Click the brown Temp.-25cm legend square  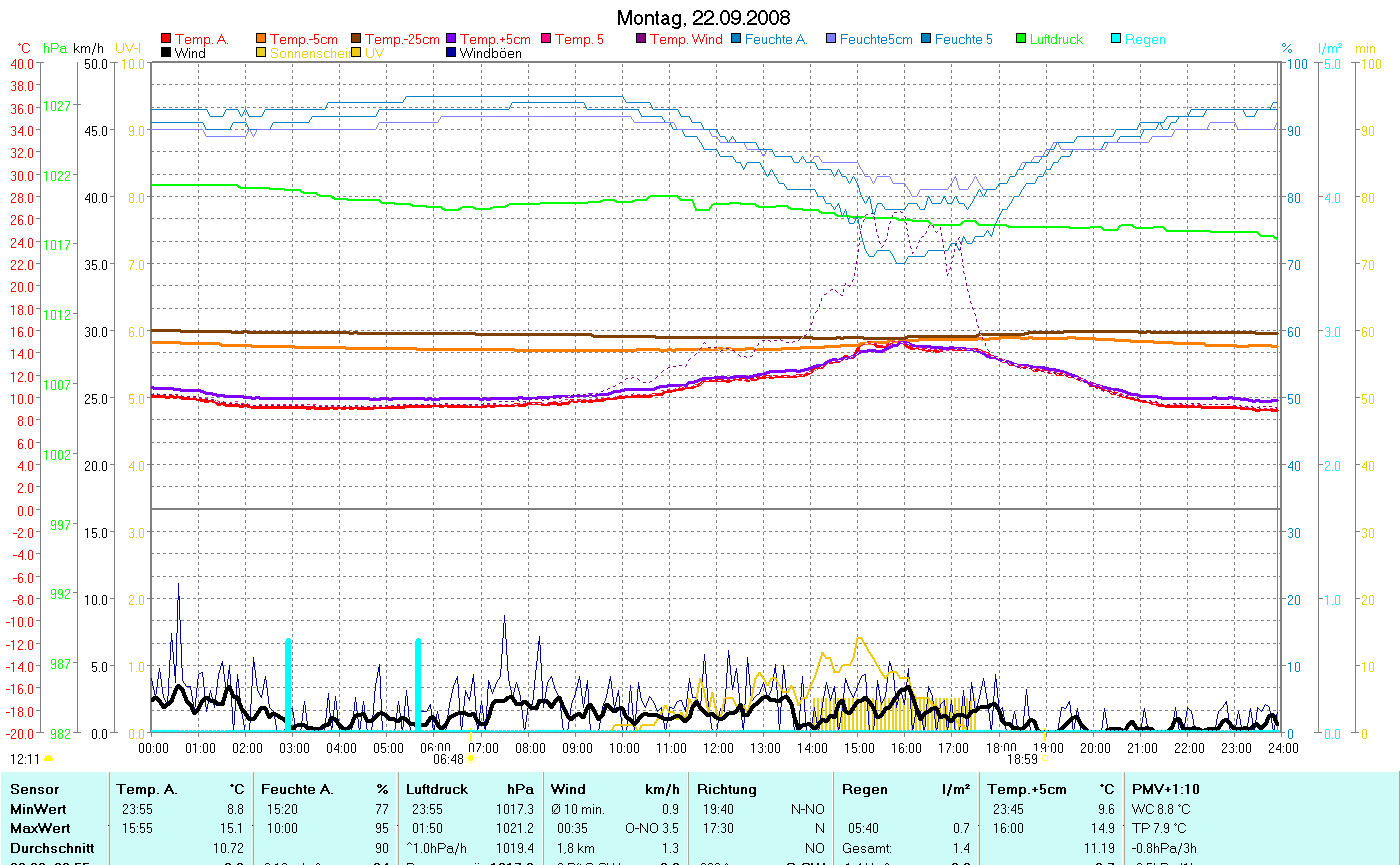[x=357, y=39]
